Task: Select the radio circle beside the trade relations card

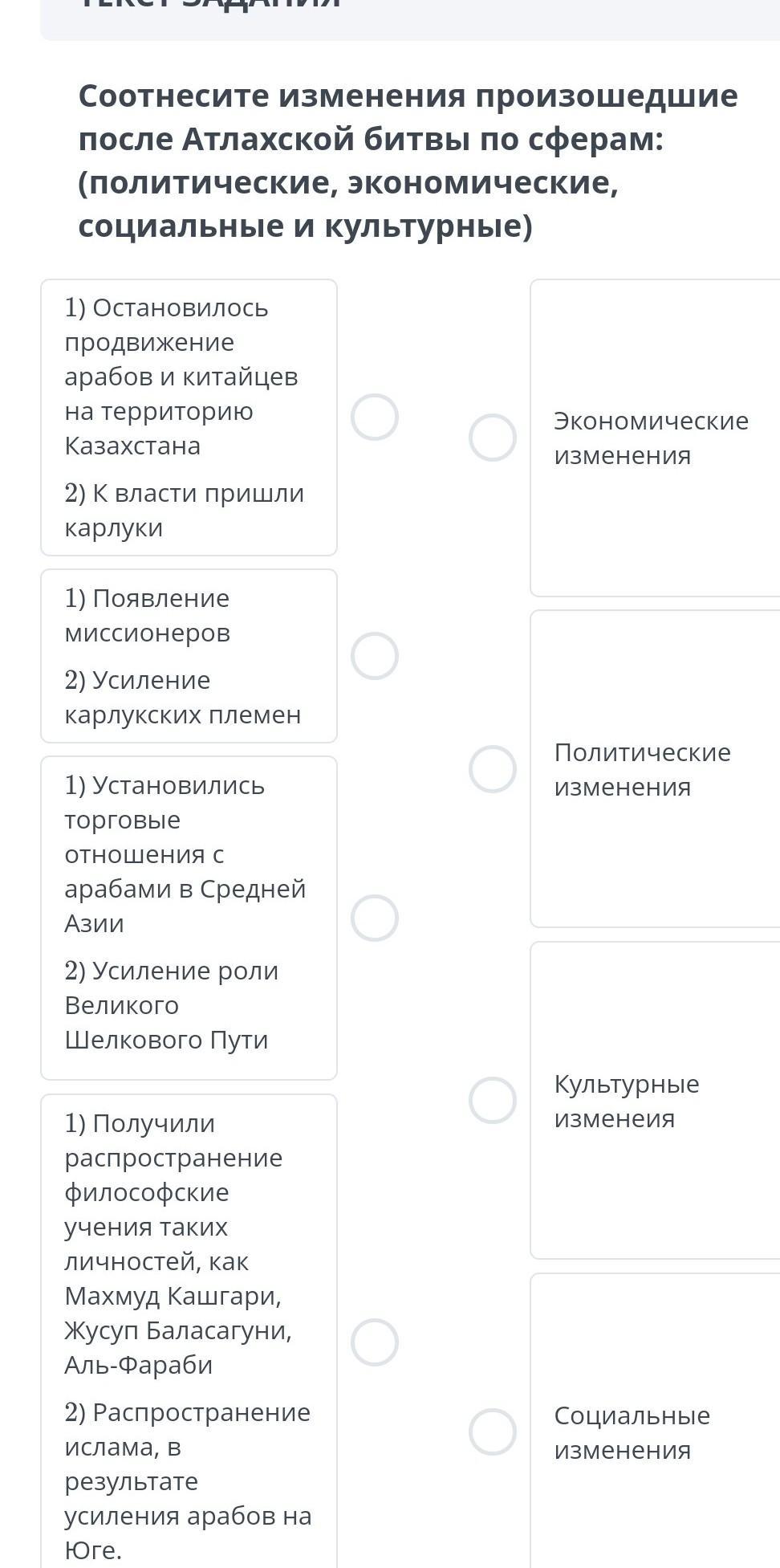Action: tap(375, 918)
